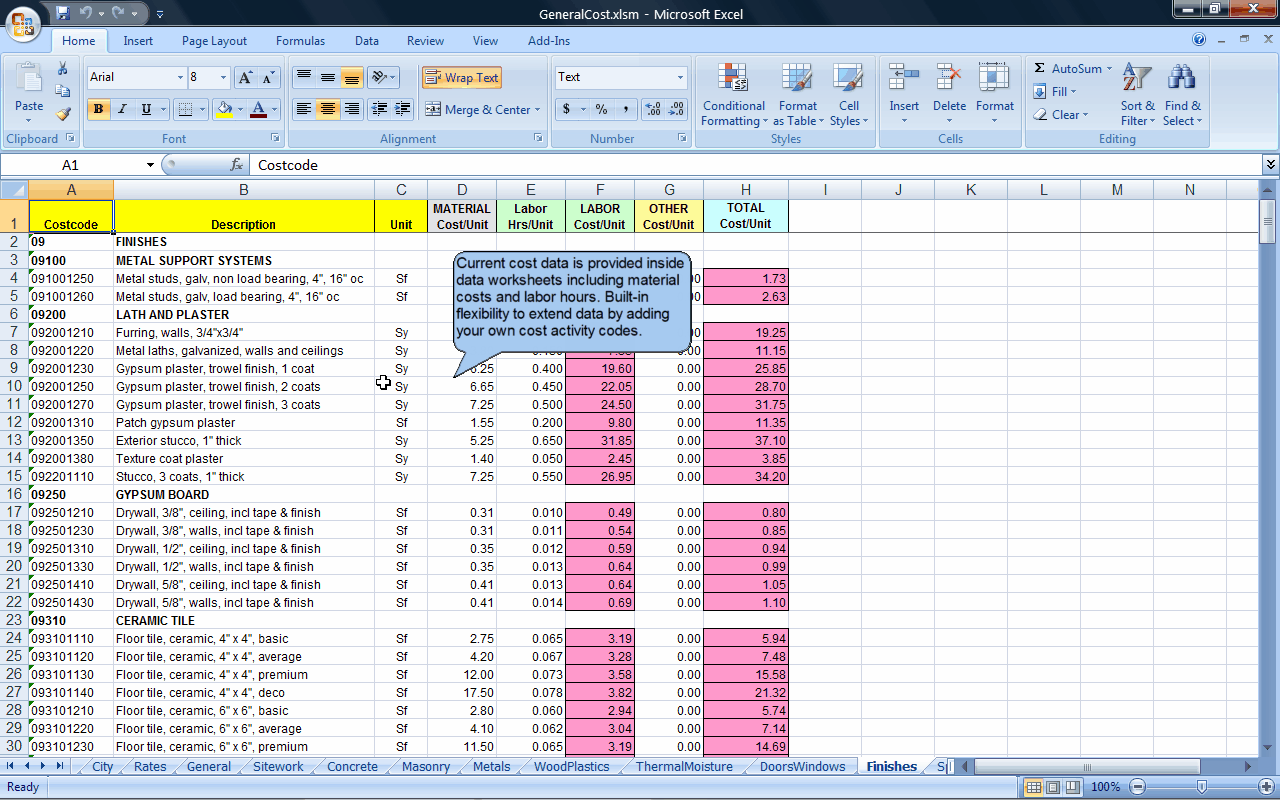1280x800 pixels.
Task: Open the number format dropdown showing Text
Action: 680,77
